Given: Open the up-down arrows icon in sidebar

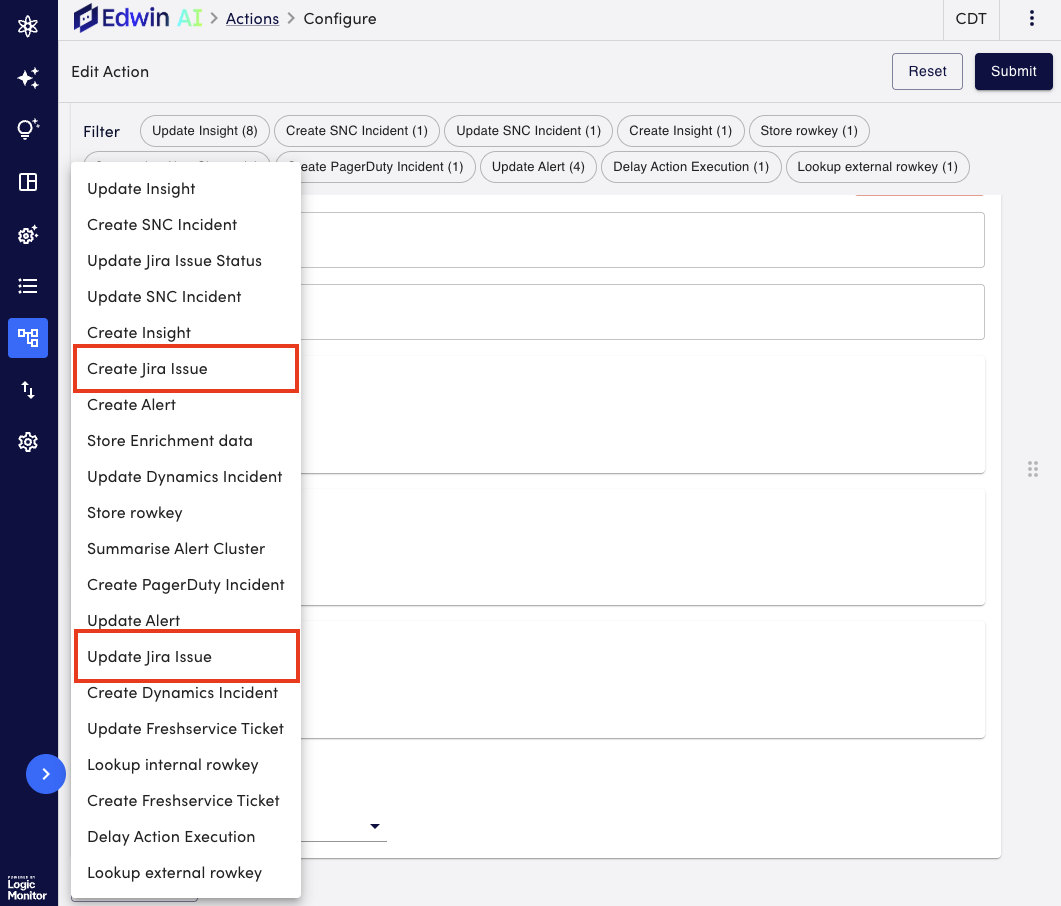Looking at the screenshot, I should click(x=28, y=390).
